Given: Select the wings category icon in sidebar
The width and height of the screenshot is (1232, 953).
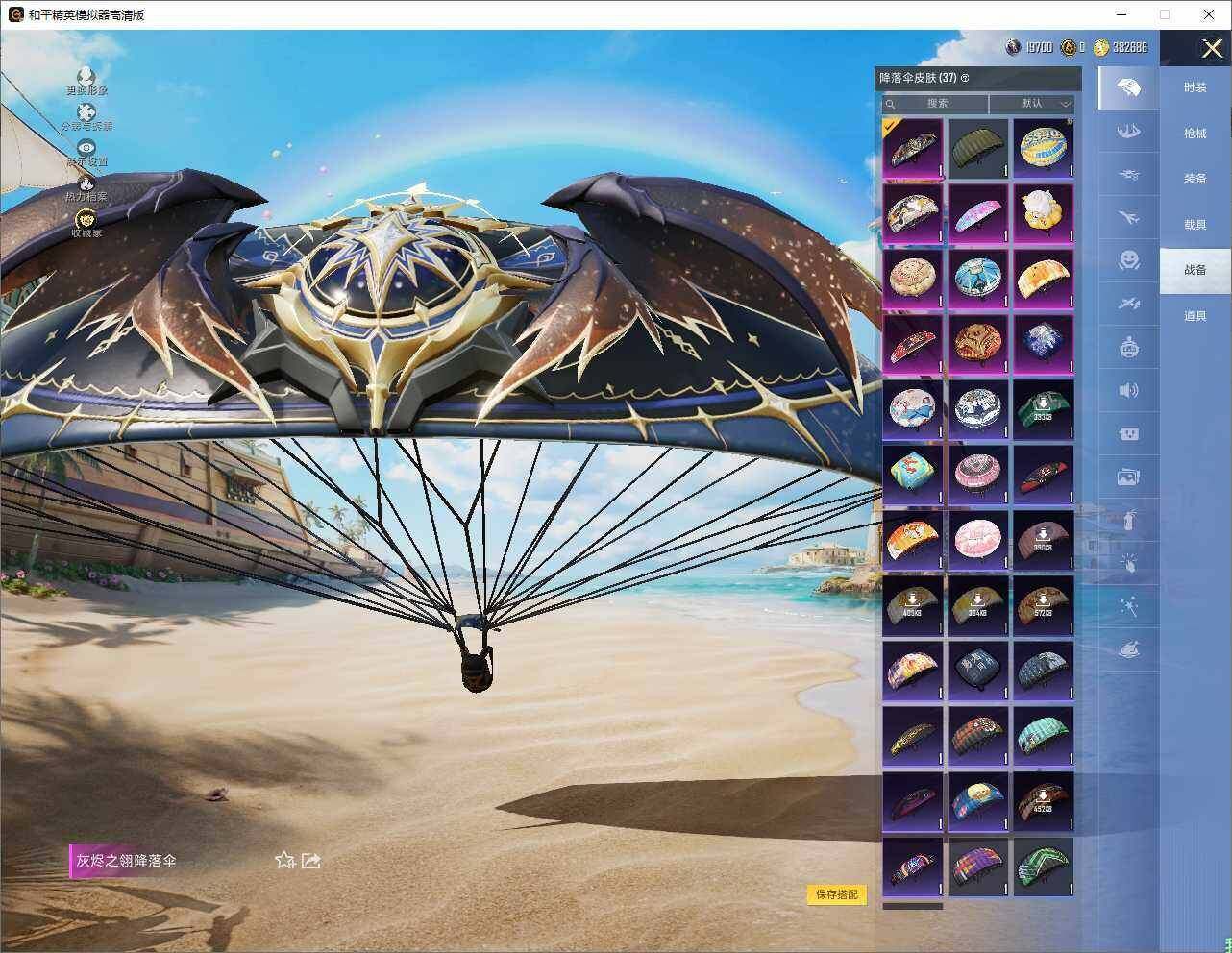Looking at the screenshot, I should point(1129,130).
